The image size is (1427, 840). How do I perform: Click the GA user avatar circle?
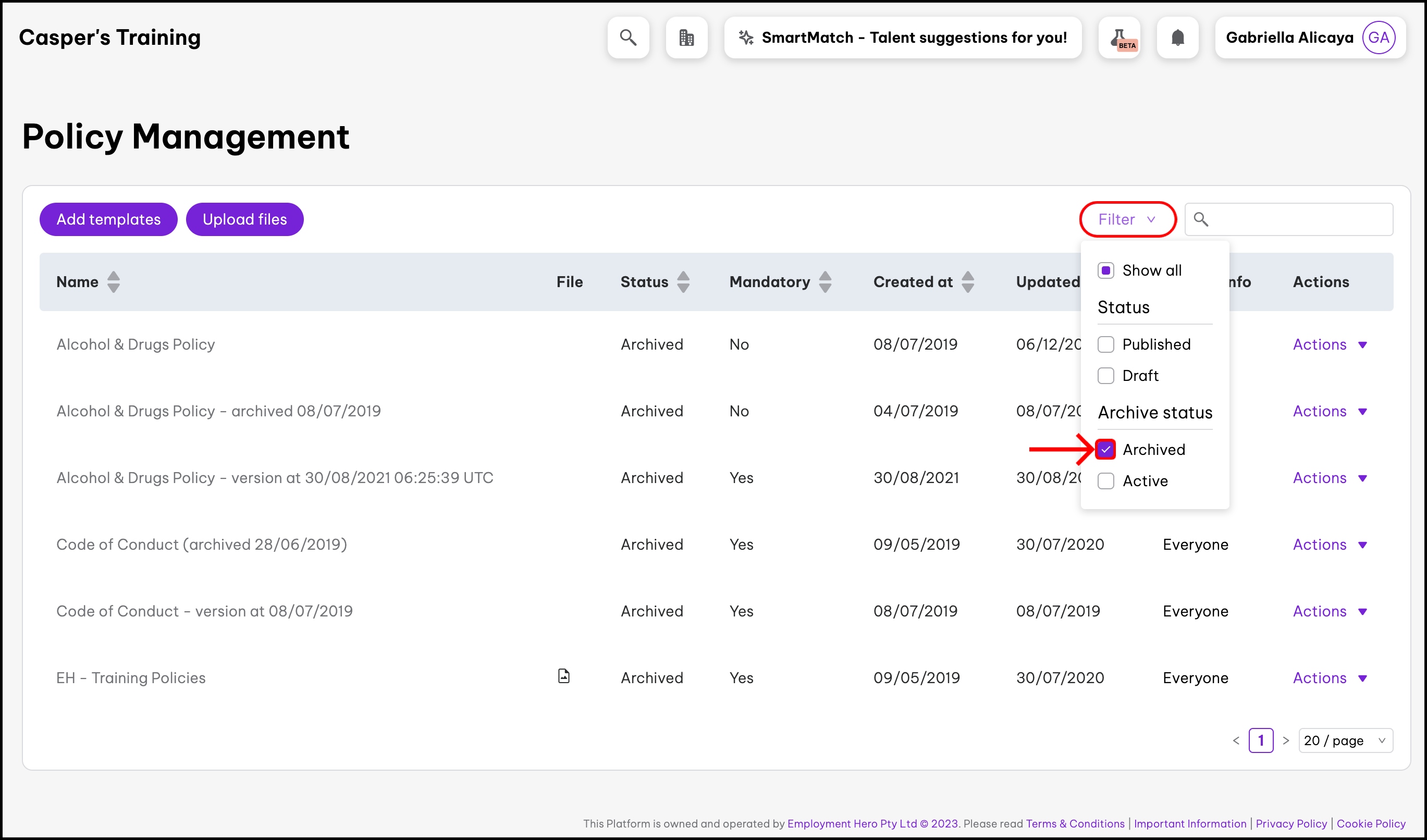1377,38
